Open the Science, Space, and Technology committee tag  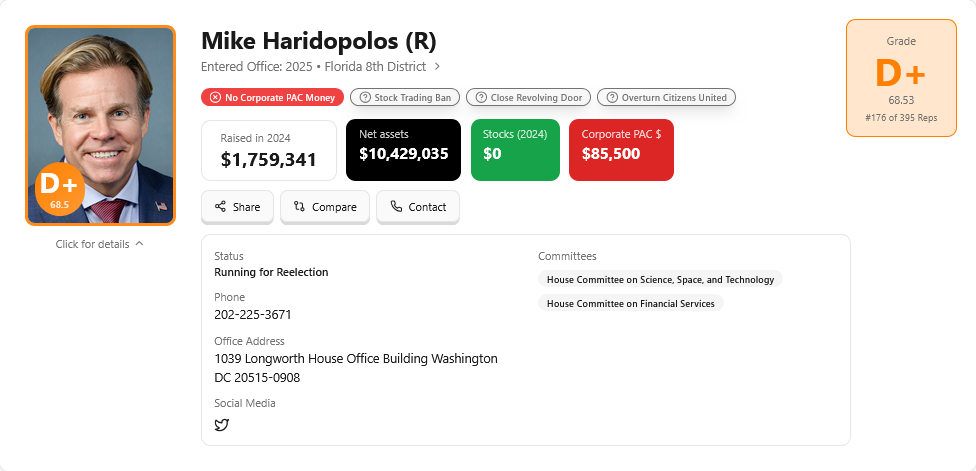[660, 279]
